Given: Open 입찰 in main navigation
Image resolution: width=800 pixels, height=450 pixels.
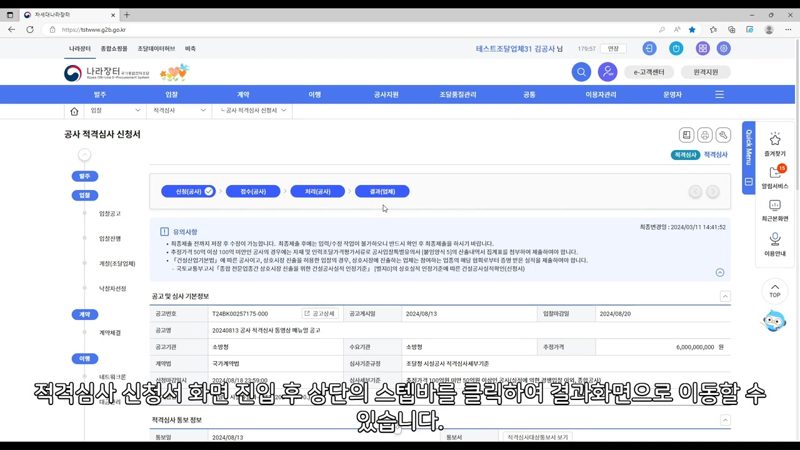Looking at the screenshot, I should coord(171,94).
